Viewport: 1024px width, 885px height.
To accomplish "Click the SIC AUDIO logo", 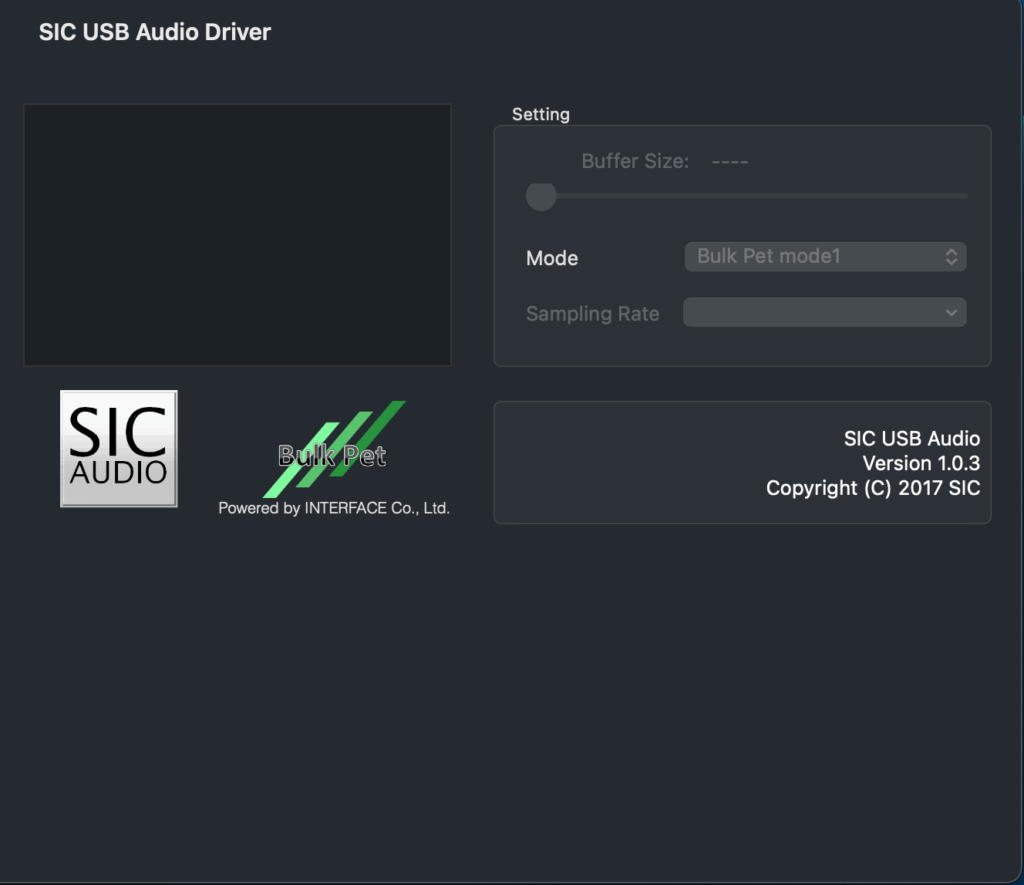I will coord(118,448).
